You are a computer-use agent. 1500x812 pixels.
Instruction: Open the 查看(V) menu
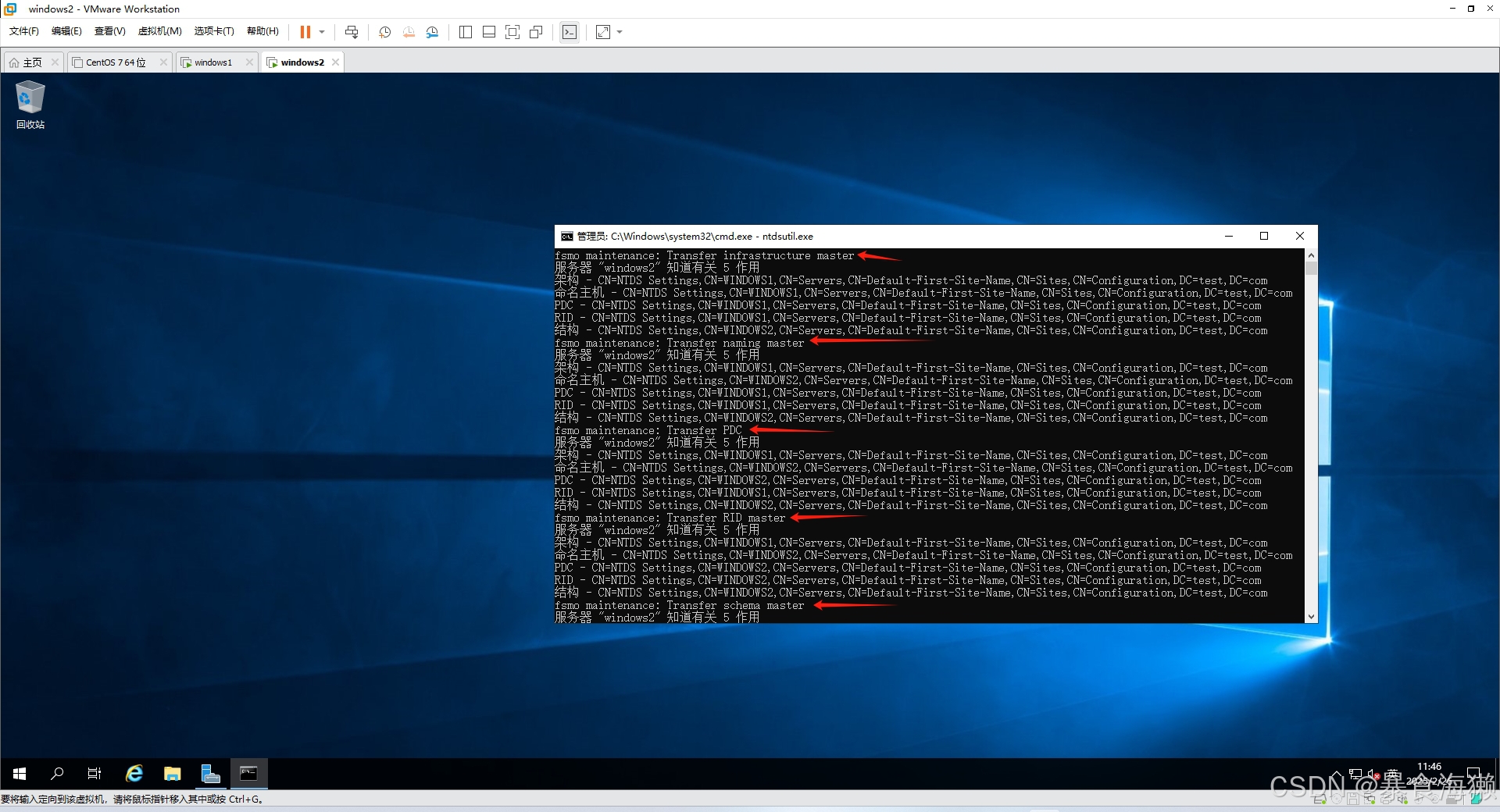[109, 31]
